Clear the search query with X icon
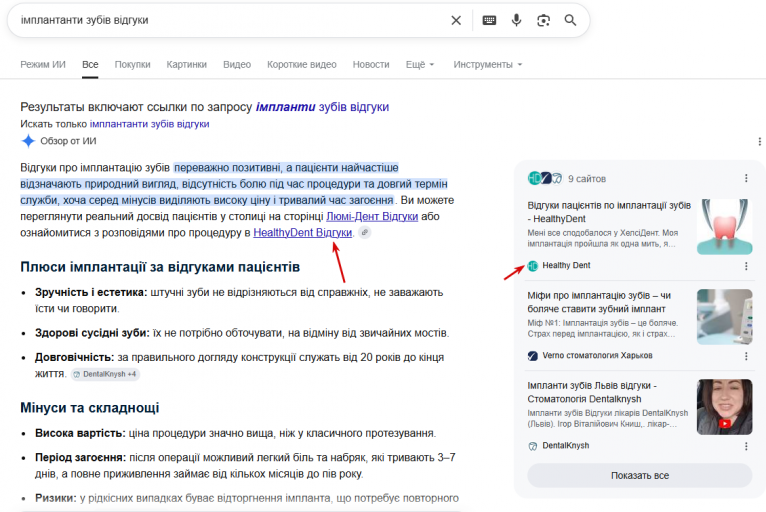Viewport: 766px width, 512px height. (456, 20)
